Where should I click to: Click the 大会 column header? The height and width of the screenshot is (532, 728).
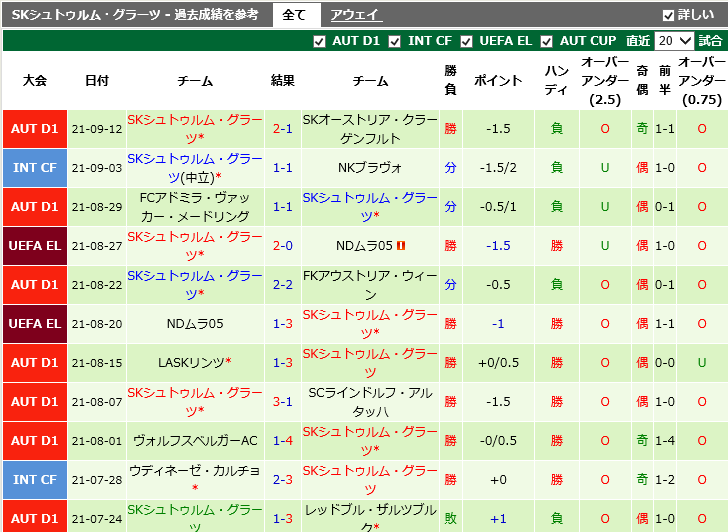pos(35,81)
